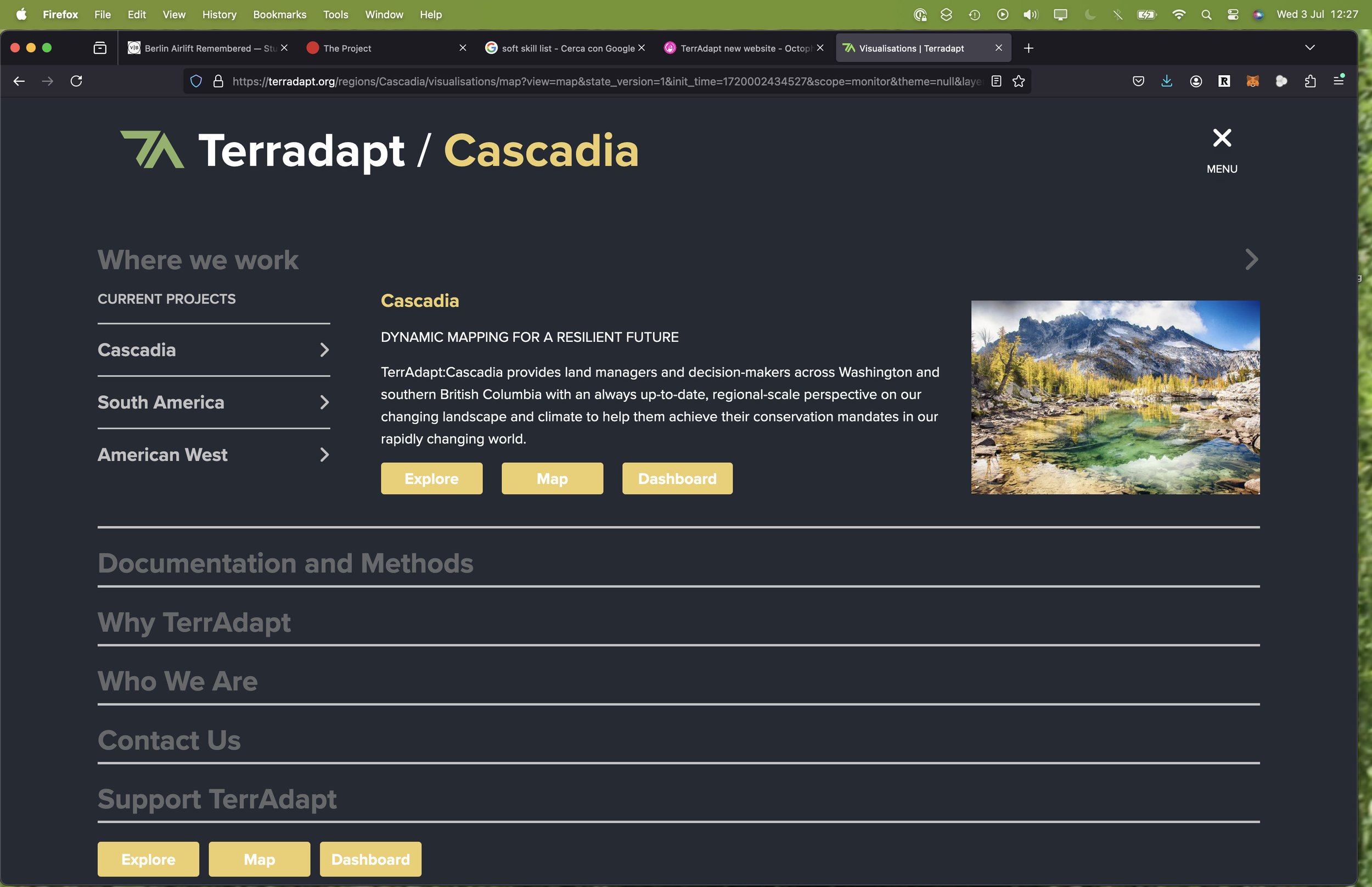Open Reader View icon in address bar
Viewport: 1372px width, 887px height.
(x=996, y=81)
